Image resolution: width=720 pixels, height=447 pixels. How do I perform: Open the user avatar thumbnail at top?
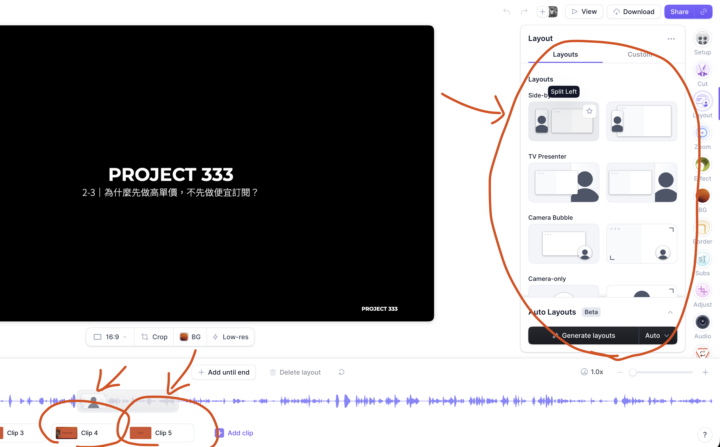point(553,11)
